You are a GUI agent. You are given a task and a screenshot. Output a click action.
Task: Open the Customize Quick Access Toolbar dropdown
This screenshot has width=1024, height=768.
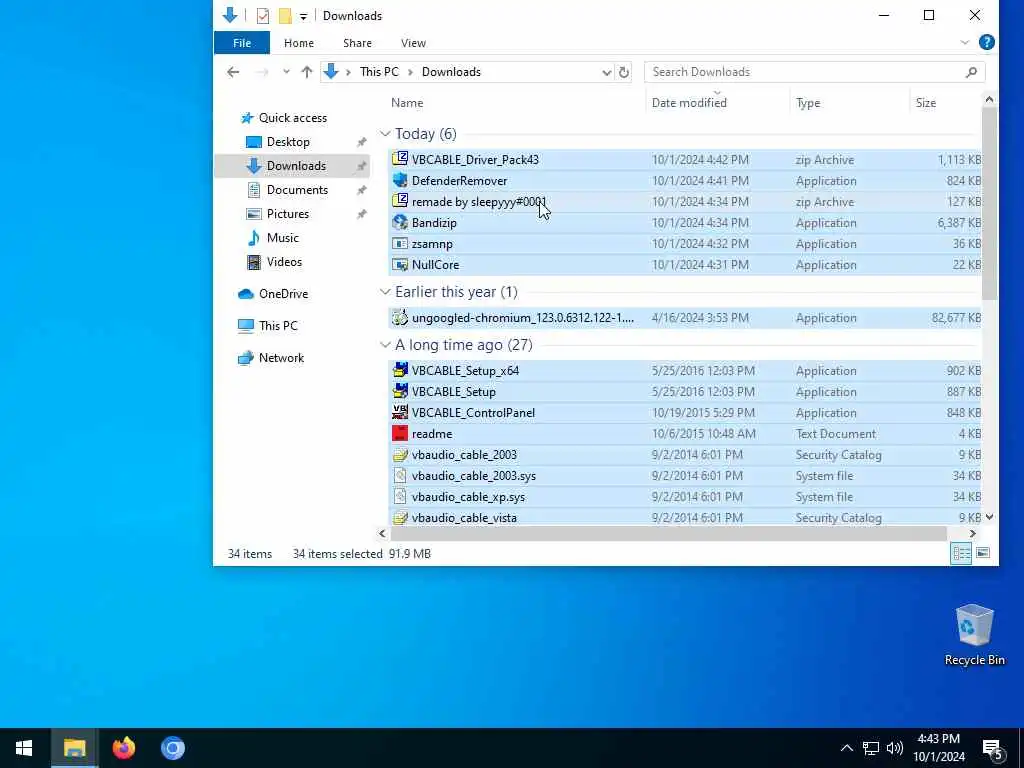click(x=303, y=16)
